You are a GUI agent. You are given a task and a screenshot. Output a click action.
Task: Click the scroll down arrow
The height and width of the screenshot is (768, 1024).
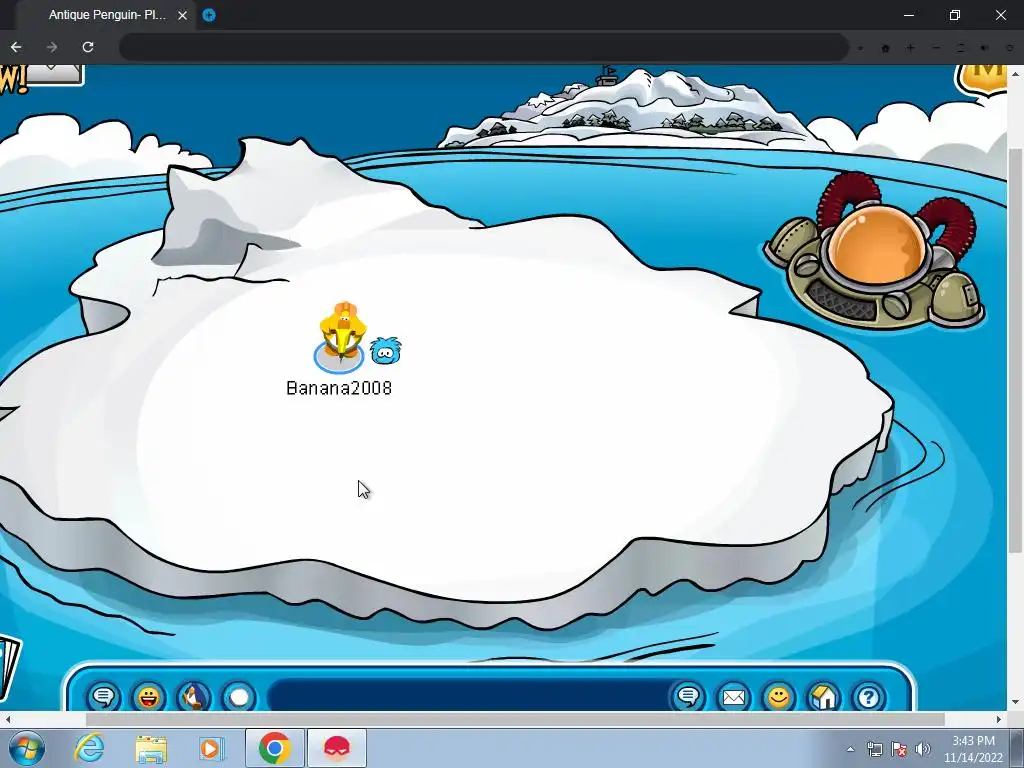pyautogui.click(x=1015, y=703)
